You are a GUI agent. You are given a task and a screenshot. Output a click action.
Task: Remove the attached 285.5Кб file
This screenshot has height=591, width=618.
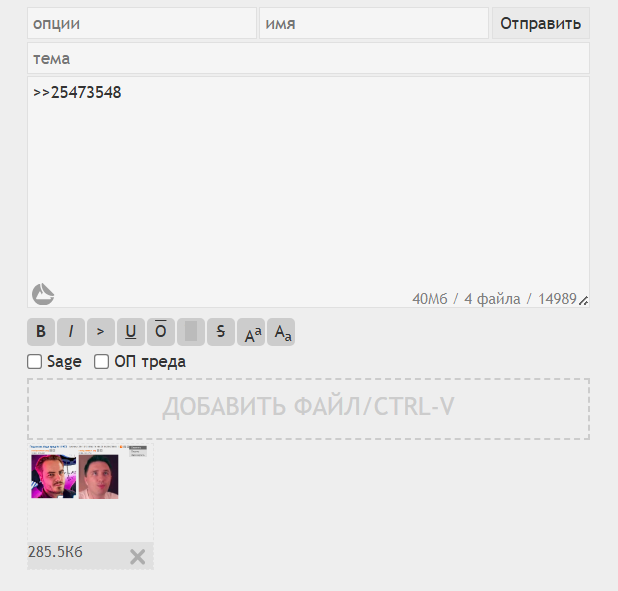click(x=138, y=557)
